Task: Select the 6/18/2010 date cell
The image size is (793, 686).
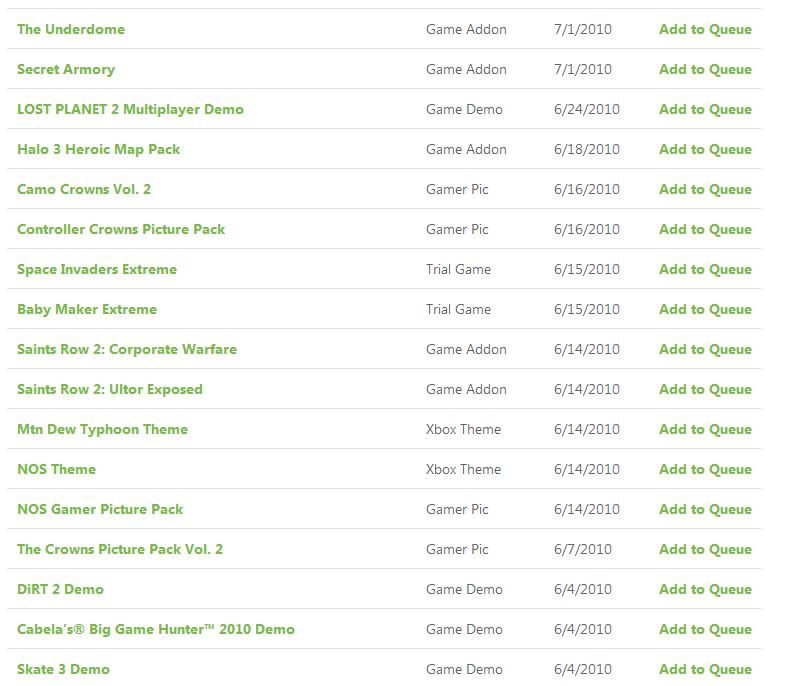Action: (587, 149)
